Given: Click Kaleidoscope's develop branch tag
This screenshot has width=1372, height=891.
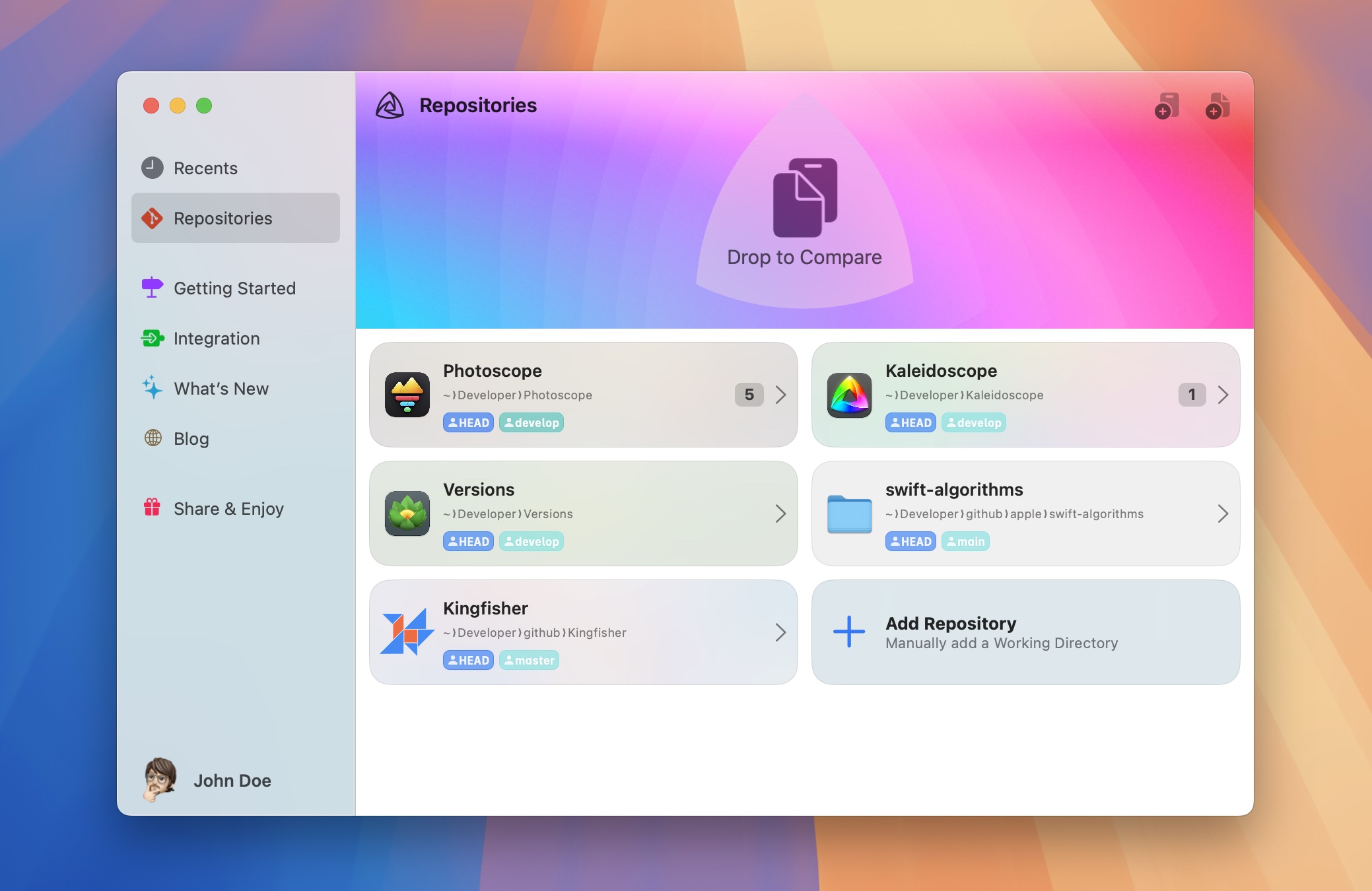Looking at the screenshot, I should coord(974,422).
